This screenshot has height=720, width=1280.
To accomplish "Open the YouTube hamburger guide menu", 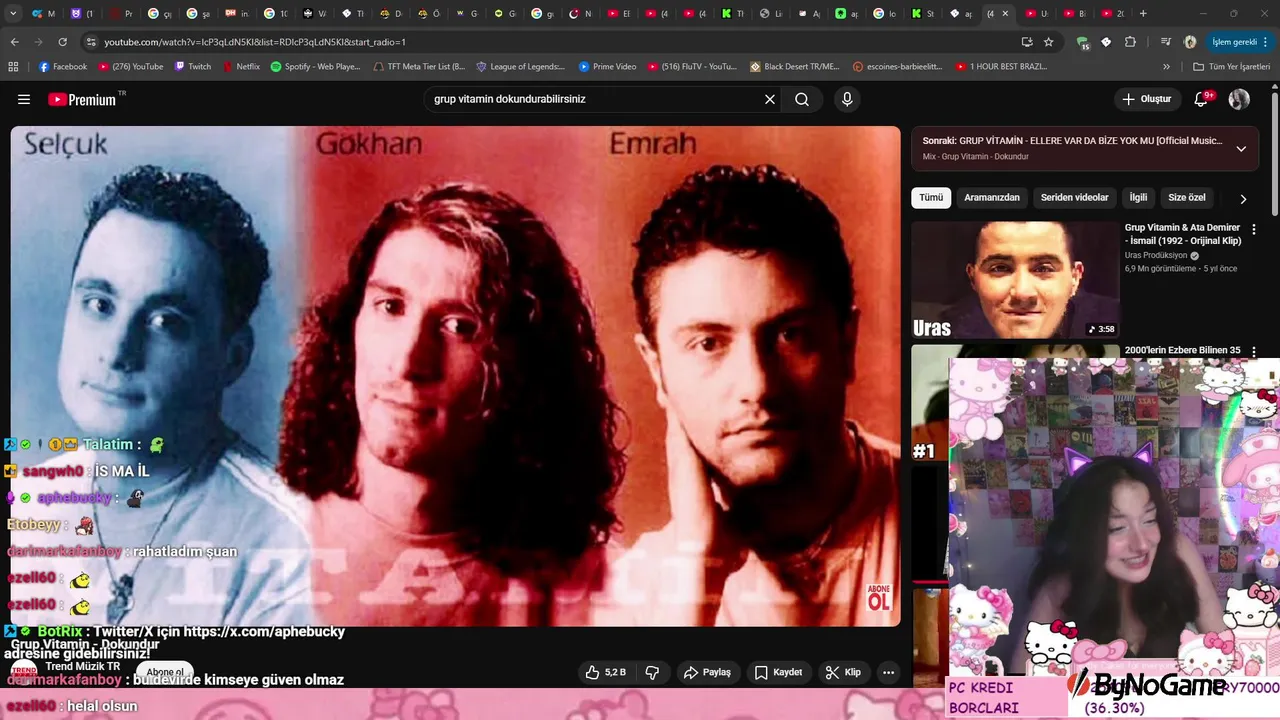I will 24,99.
